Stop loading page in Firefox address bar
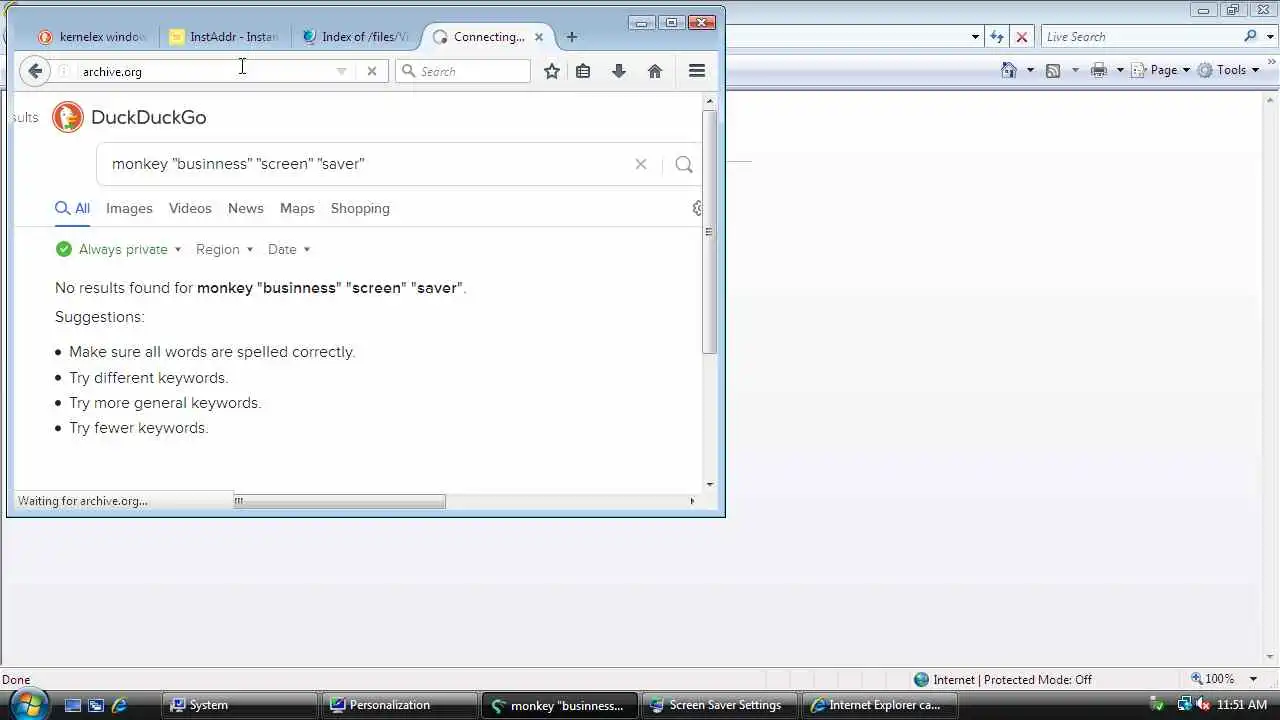Image resolution: width=1280 pixels, height=720 pixels. point(372,71)
